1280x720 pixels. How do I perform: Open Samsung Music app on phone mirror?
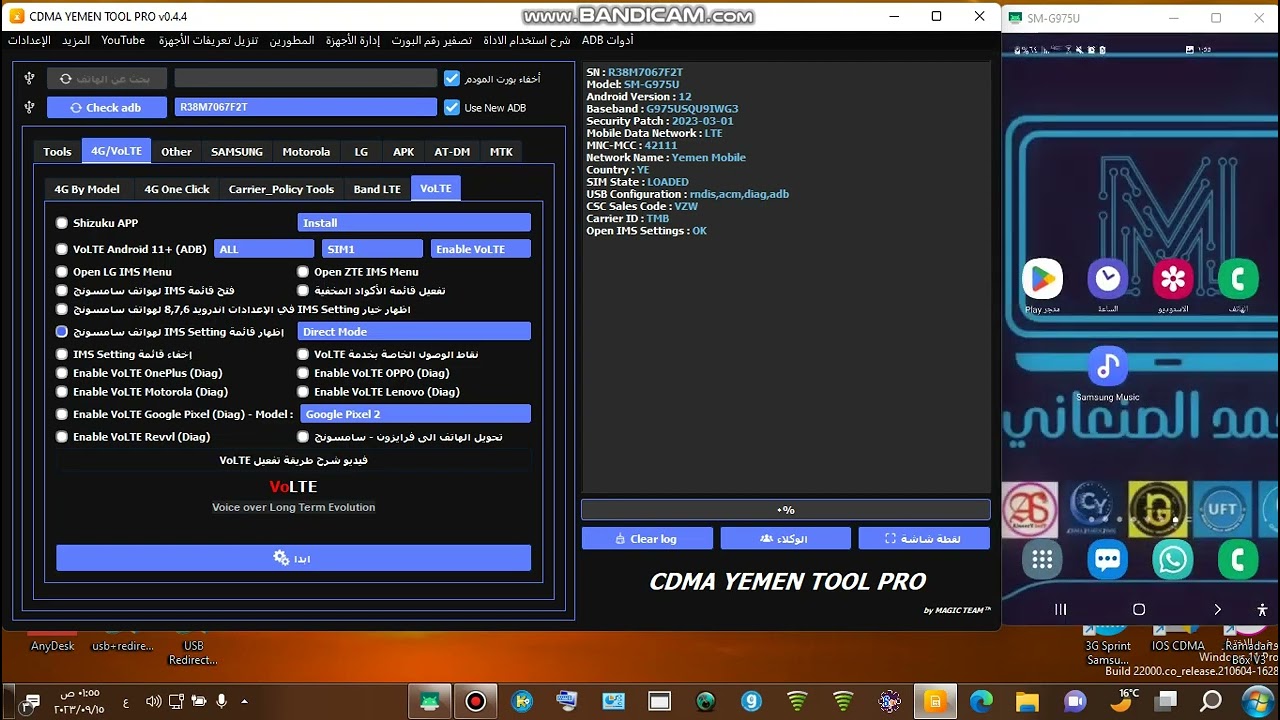(1107, 367)
